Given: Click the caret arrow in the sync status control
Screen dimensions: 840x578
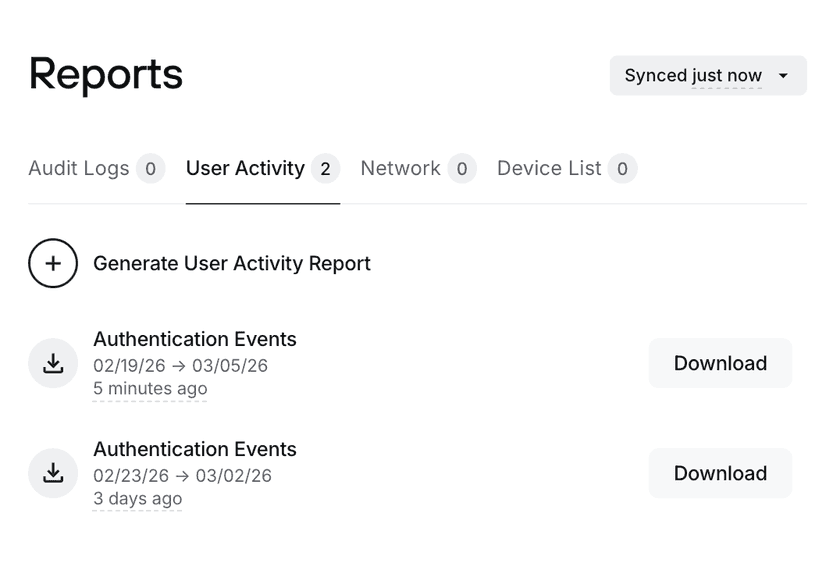Looking at the screenshot, I should point(783,76).
